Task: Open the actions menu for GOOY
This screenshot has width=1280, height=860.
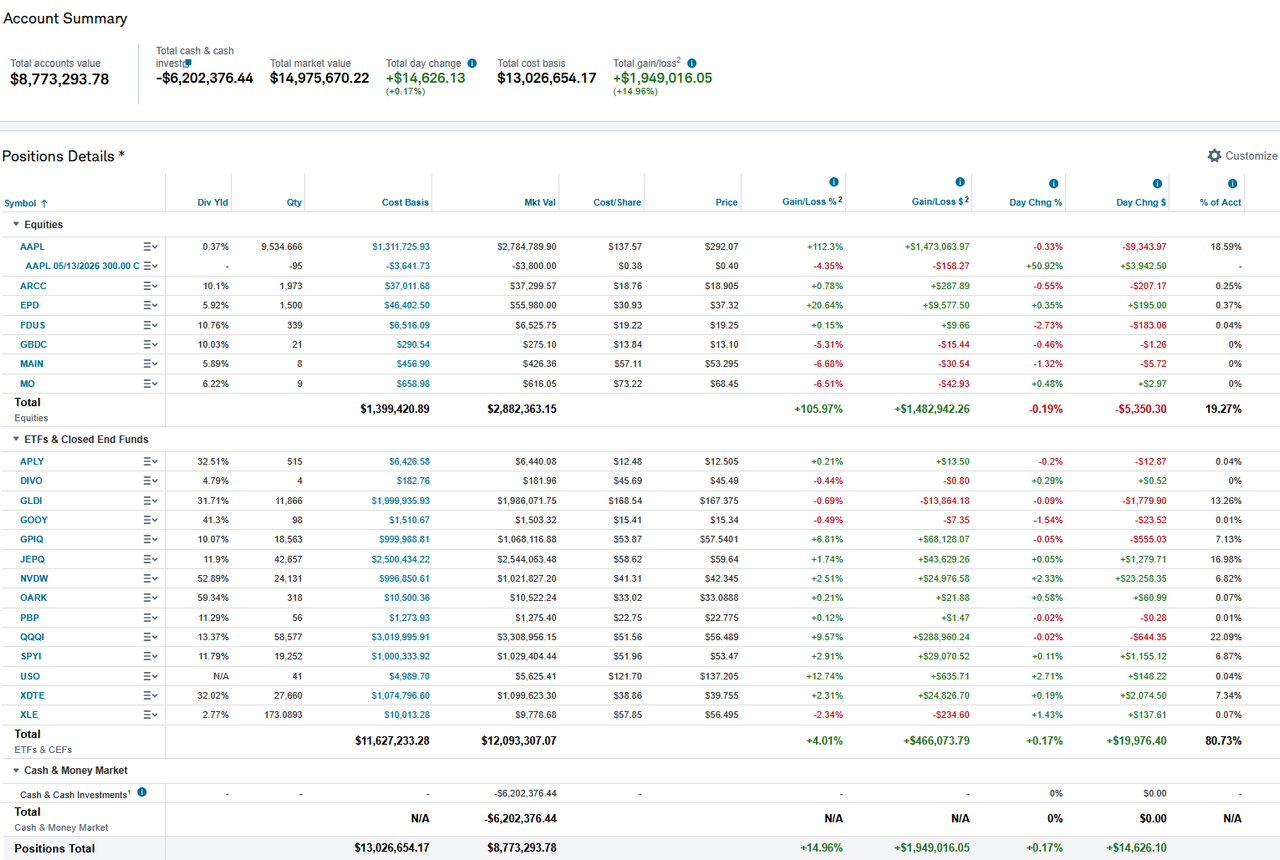Action: click(x=151, y=520)
